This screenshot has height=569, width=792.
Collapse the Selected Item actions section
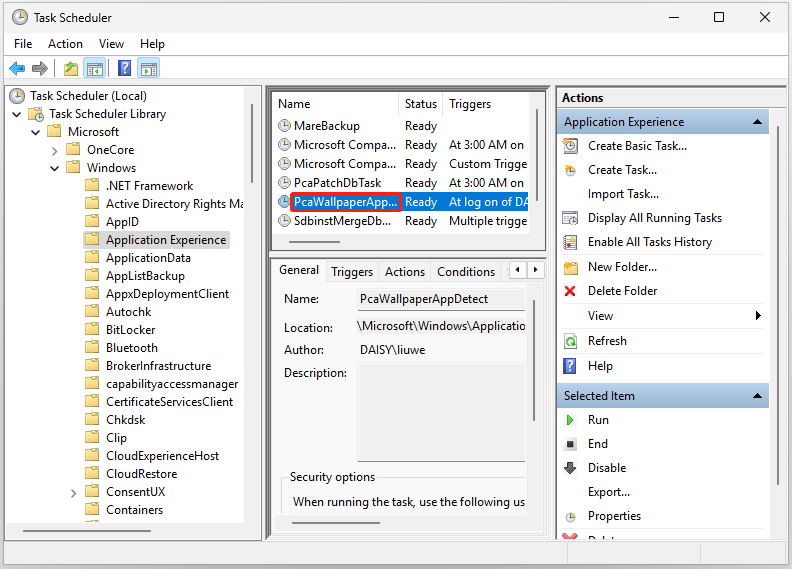pos(757,396)
